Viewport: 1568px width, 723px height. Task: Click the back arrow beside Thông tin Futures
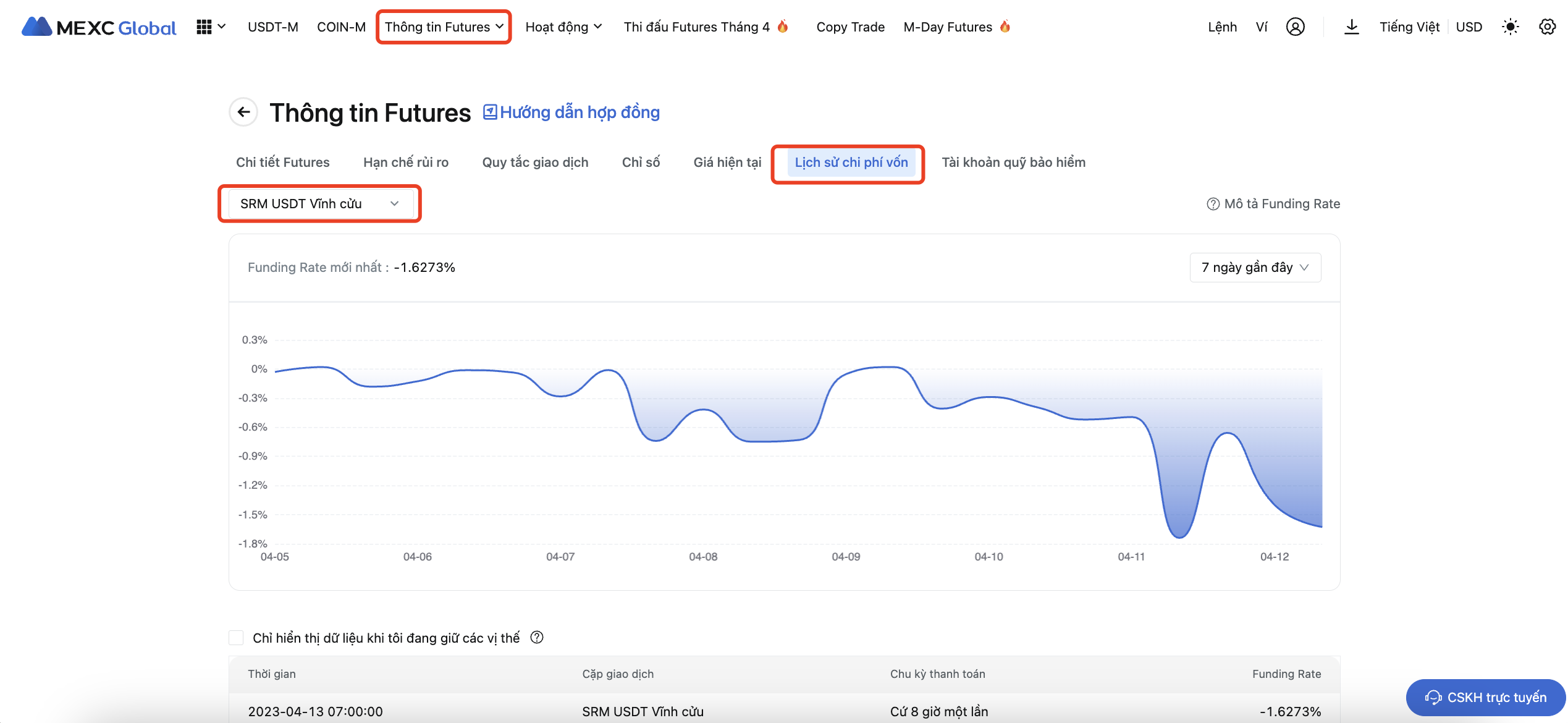243,112
